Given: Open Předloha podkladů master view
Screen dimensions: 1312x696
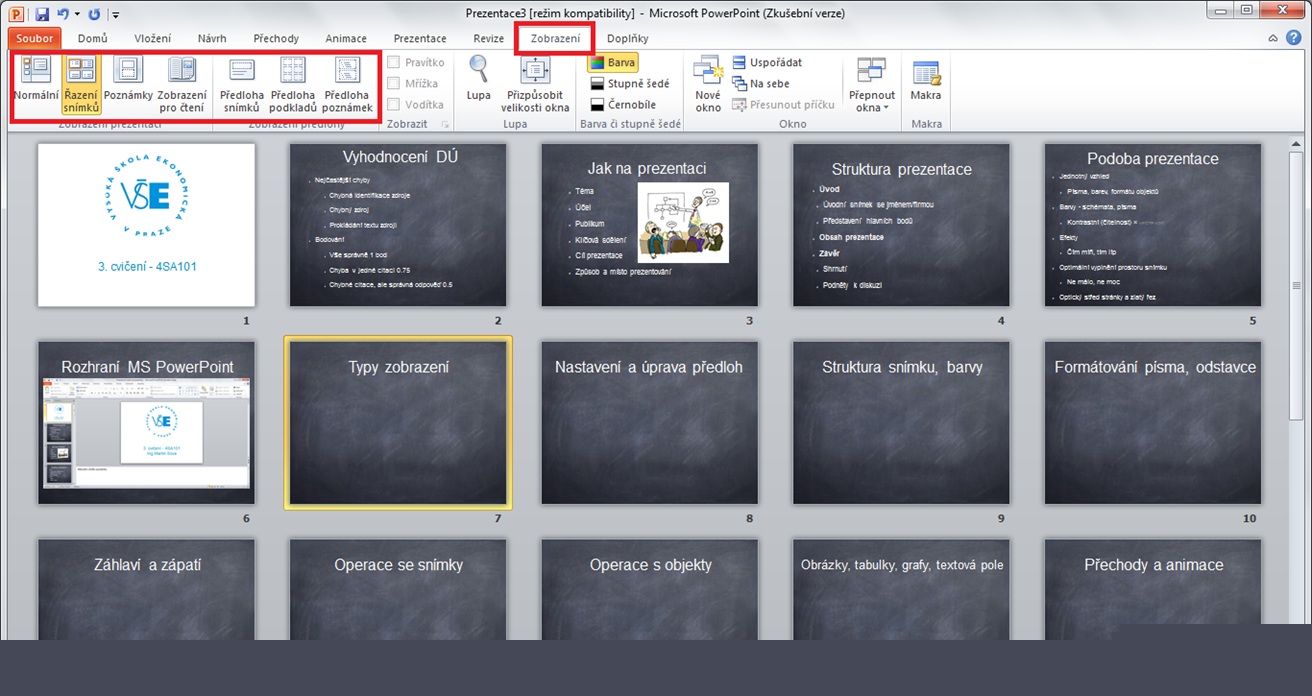Looking at the screenshot, I should pyautogui.click(x=293, y=83).
